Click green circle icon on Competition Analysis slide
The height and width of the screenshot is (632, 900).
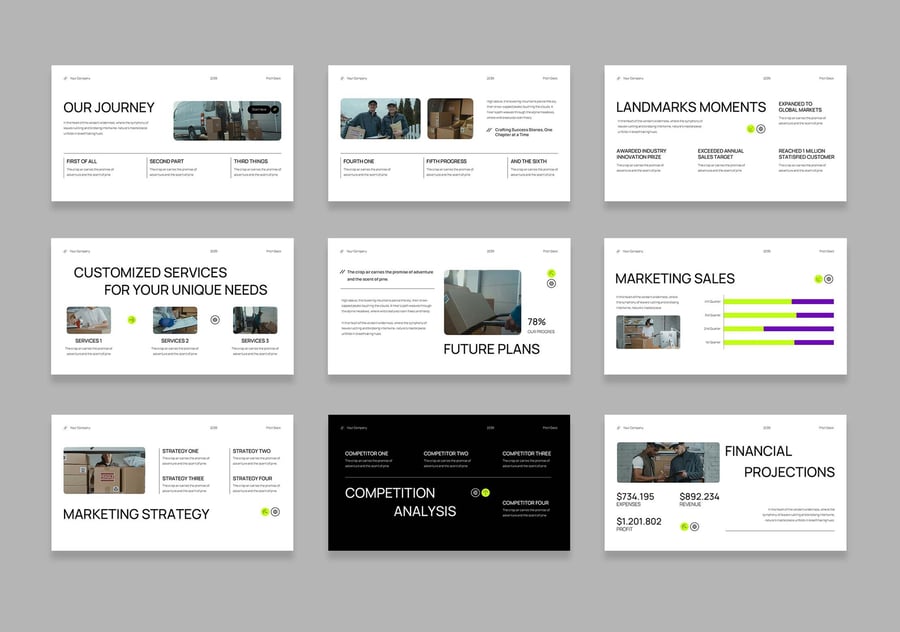486,492
